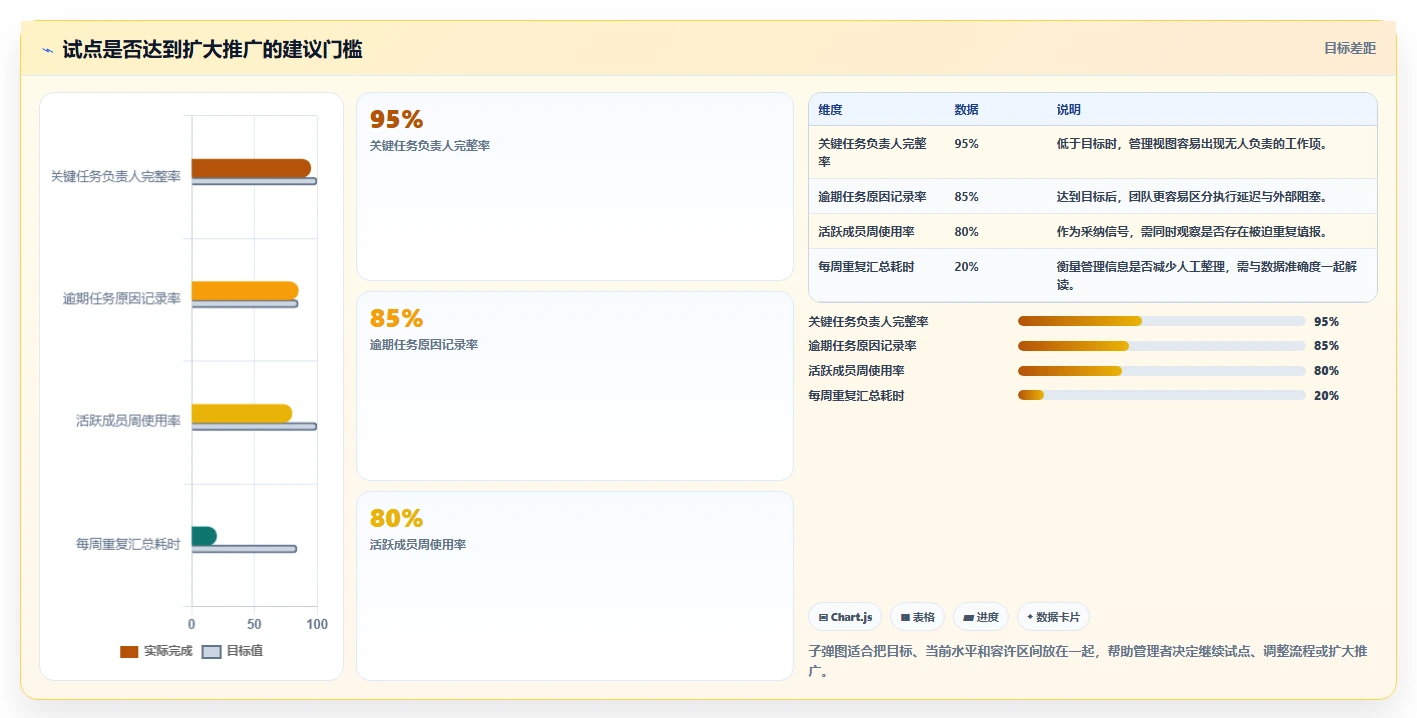The height and width of the screenshot is (718, 1417).
Task: Click the 子弹图适合把目标 footnote paragraph
Action: (1088, 661)
